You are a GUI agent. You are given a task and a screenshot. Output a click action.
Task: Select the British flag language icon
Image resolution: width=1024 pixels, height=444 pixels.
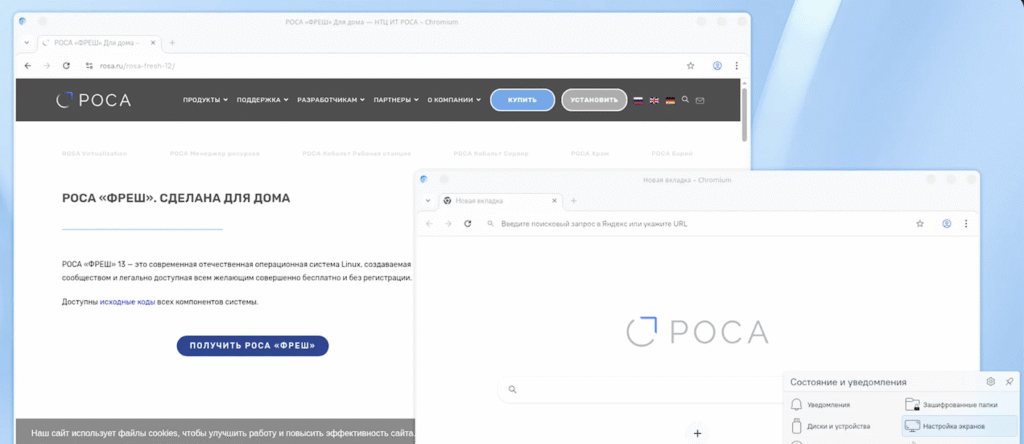pyautogui.click(x=654, y=100)
